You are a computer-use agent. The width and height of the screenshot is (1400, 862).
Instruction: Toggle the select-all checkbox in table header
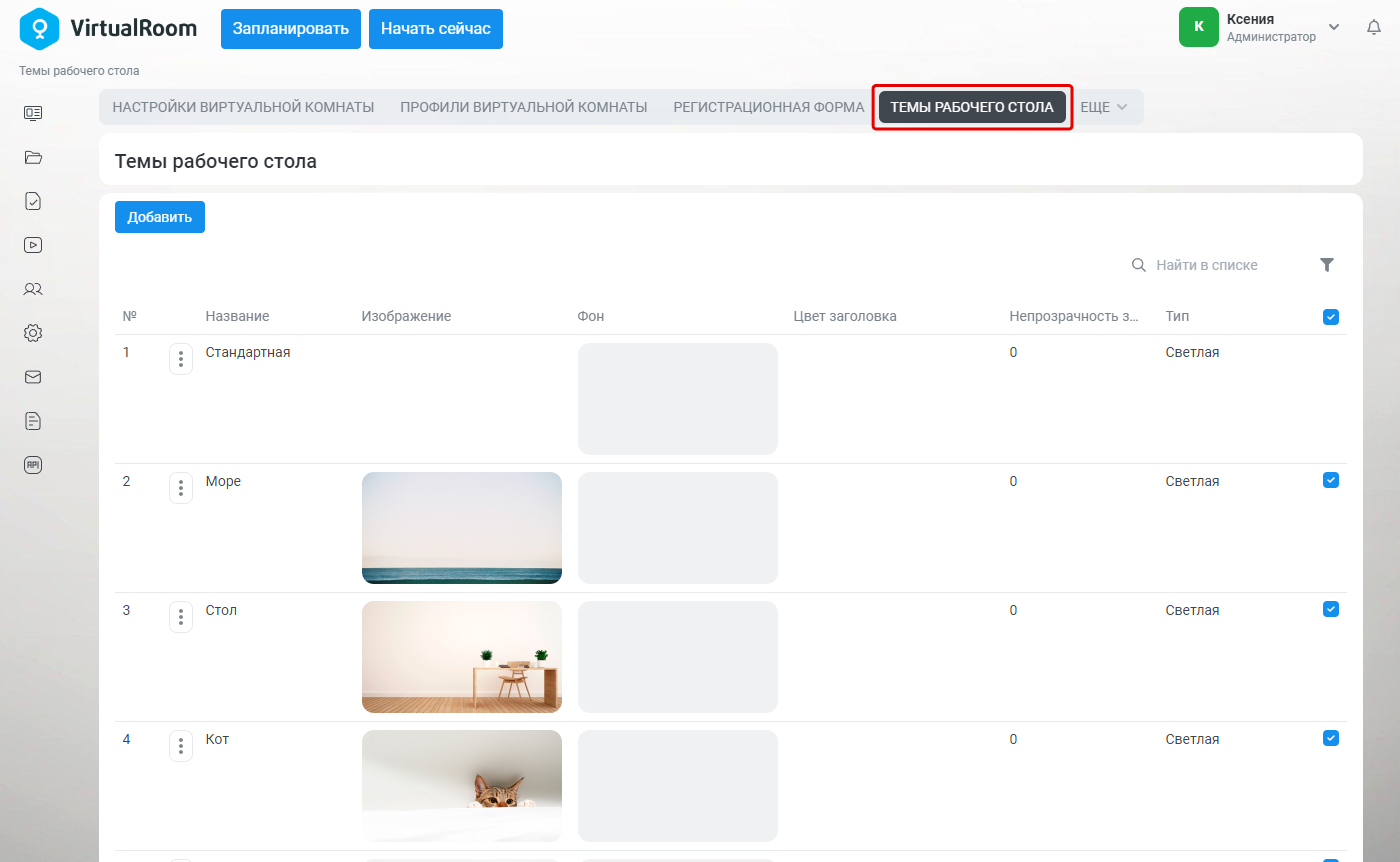1330,317
